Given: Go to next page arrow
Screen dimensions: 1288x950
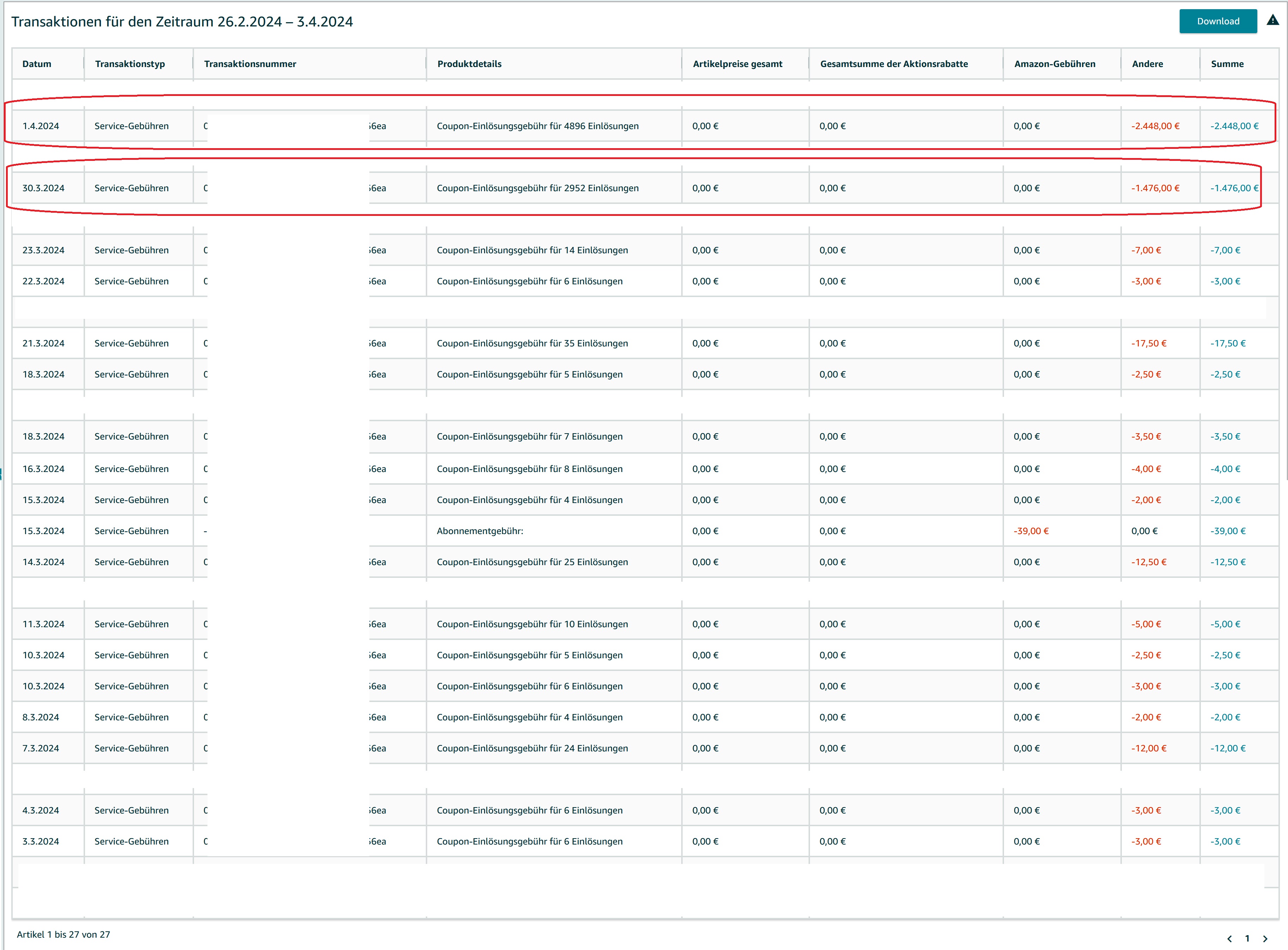Looking at the screenshot, I should pyautogui.click(x=1265, y=938).
